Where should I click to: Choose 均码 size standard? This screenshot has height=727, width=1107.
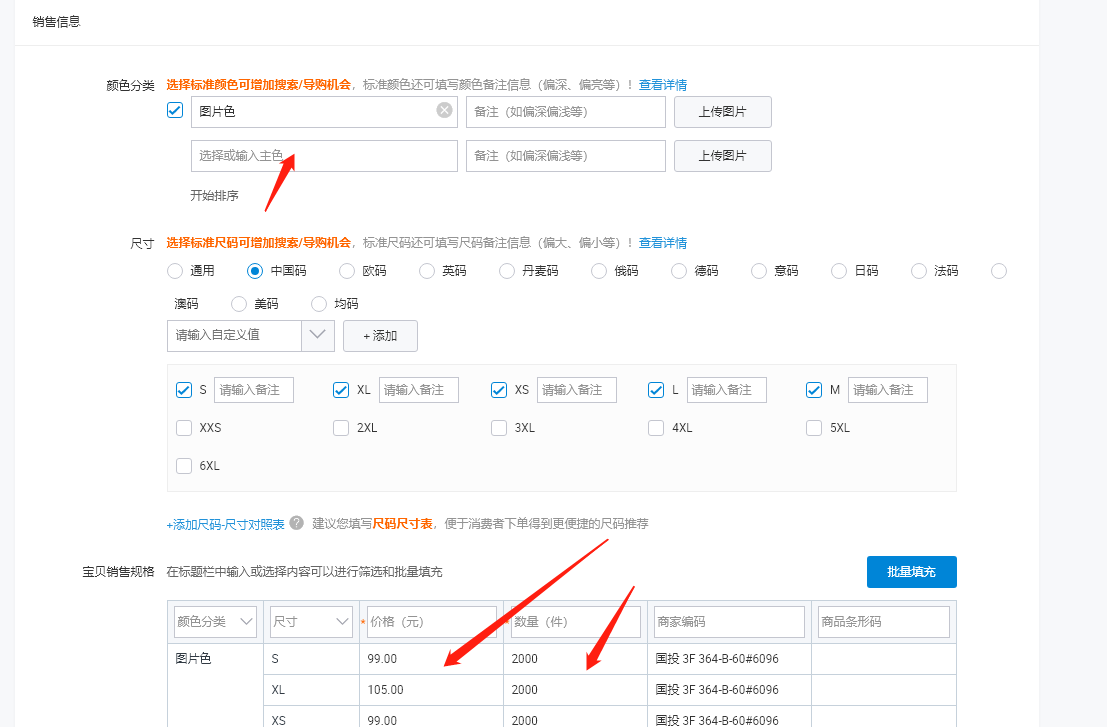tap(319, 304)
